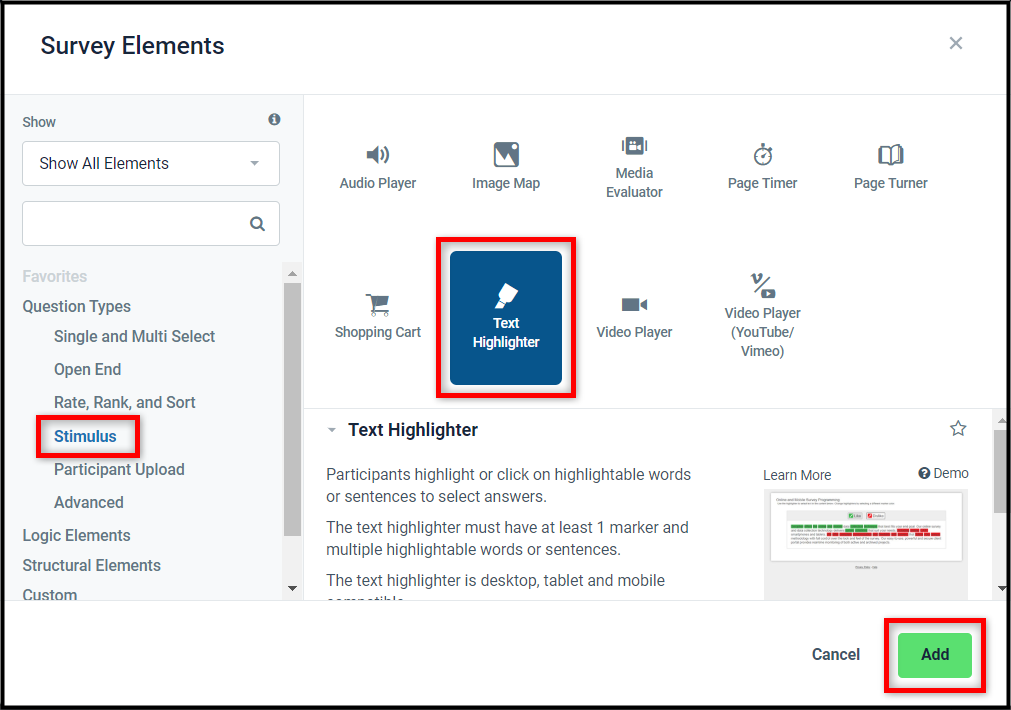Open the Single and Multi Select category
1011x710 pixels.
point(134,337)
